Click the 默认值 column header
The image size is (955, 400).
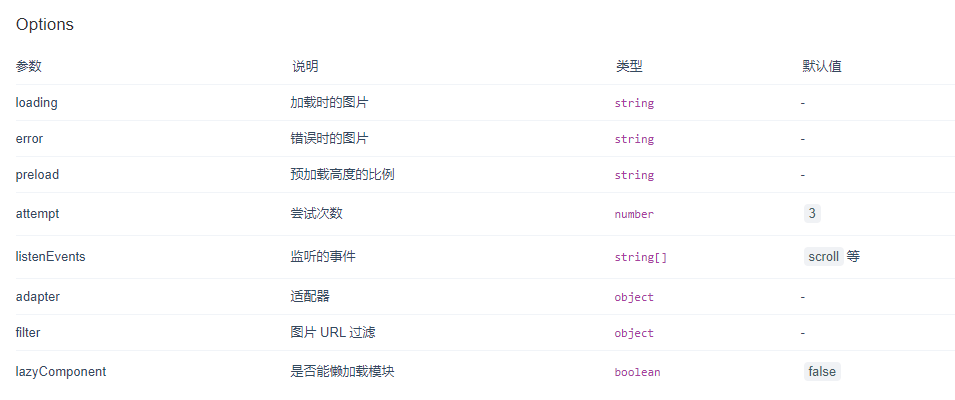pyautogui.click(x=822, y=66)
